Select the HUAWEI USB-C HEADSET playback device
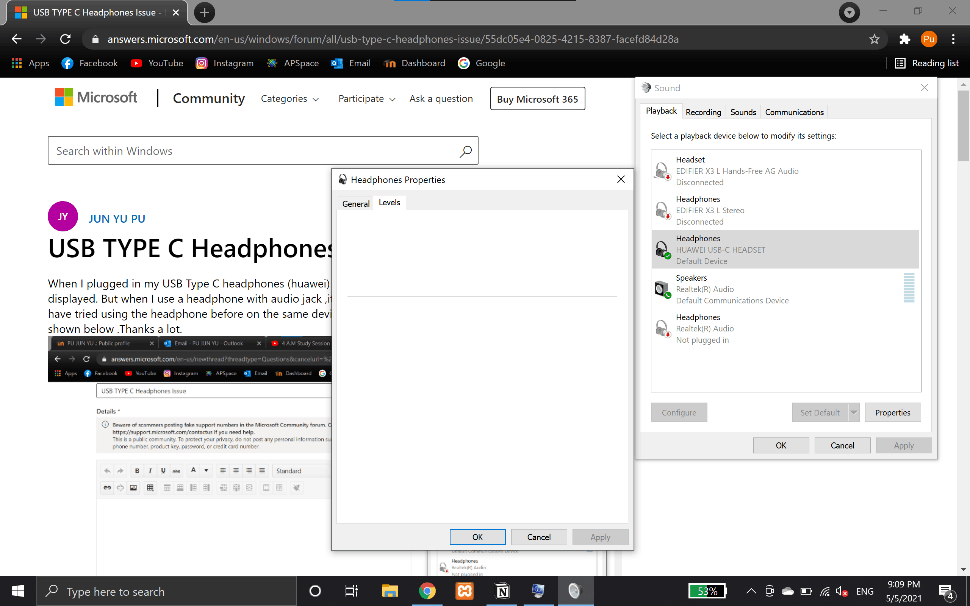This screenshot has height=606, width=970. [x=785, y=248]
